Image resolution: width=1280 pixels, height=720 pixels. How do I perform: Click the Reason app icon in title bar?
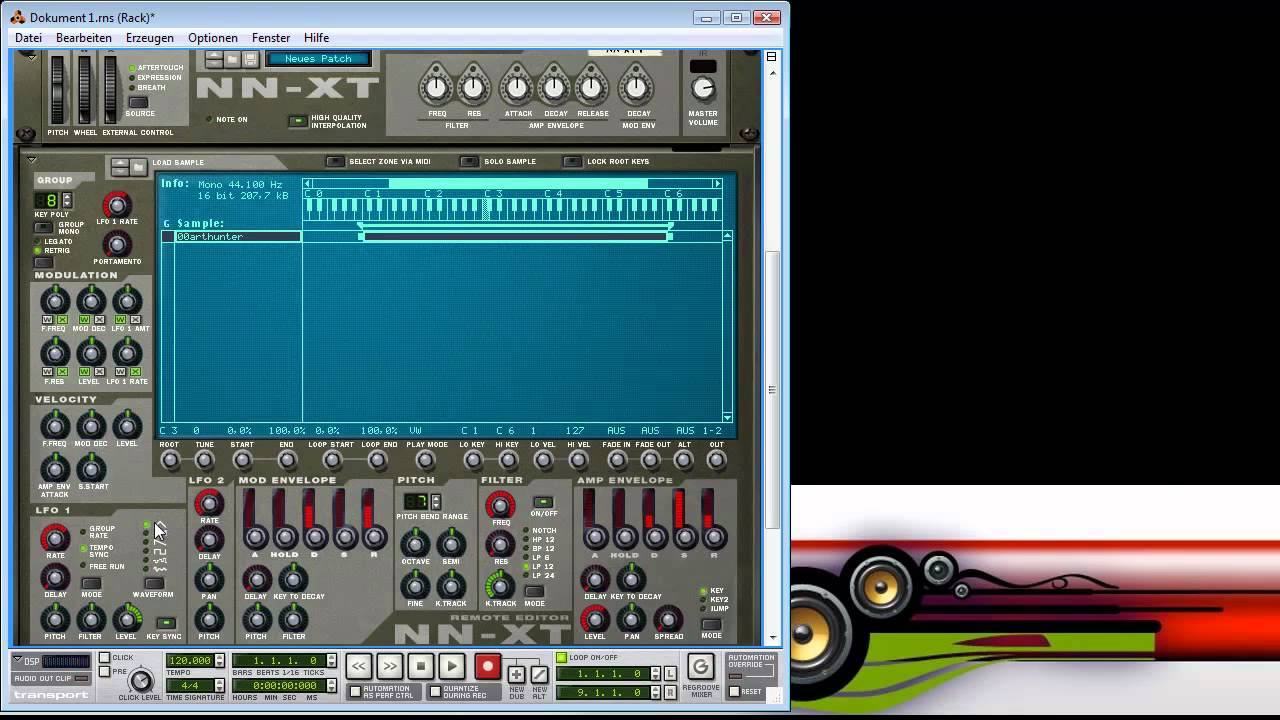tap(18, 17)
